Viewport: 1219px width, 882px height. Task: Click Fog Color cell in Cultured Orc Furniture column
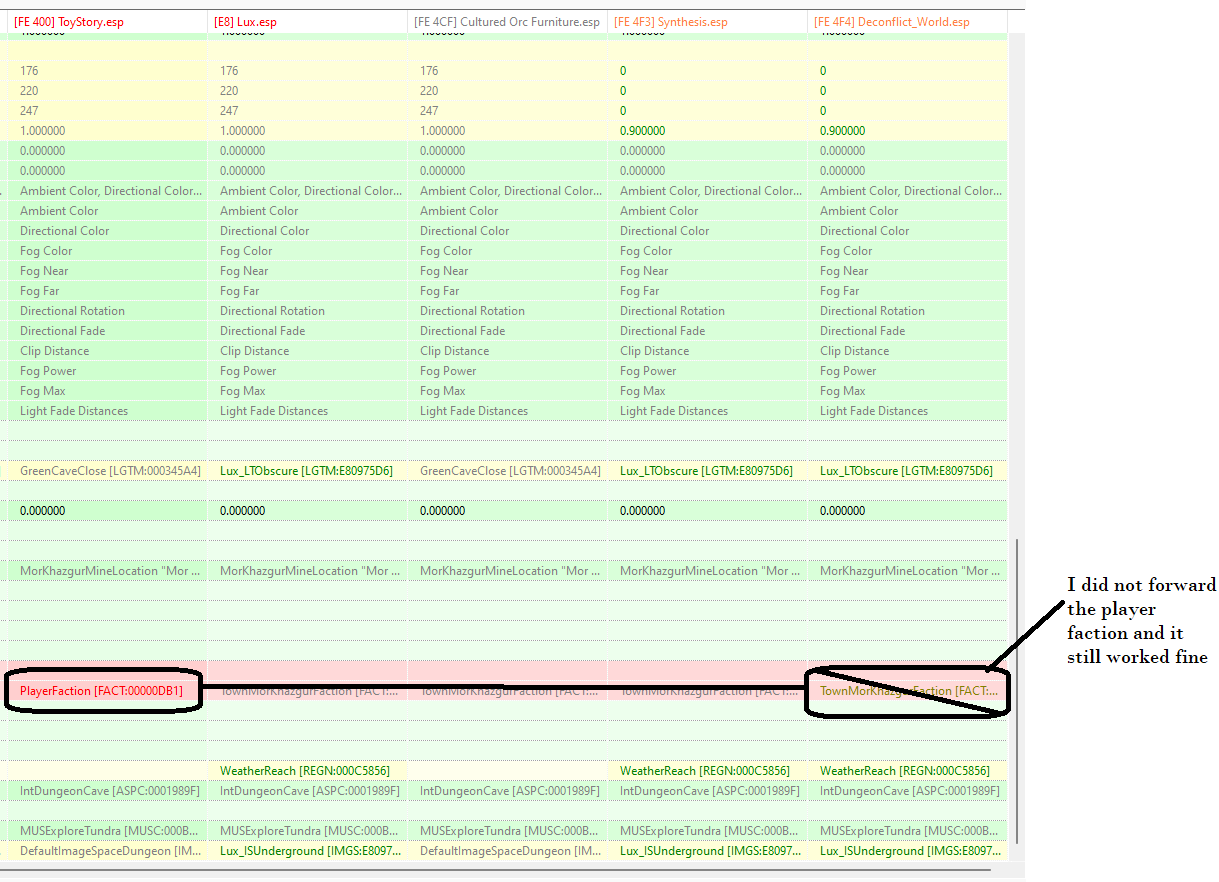507,251
